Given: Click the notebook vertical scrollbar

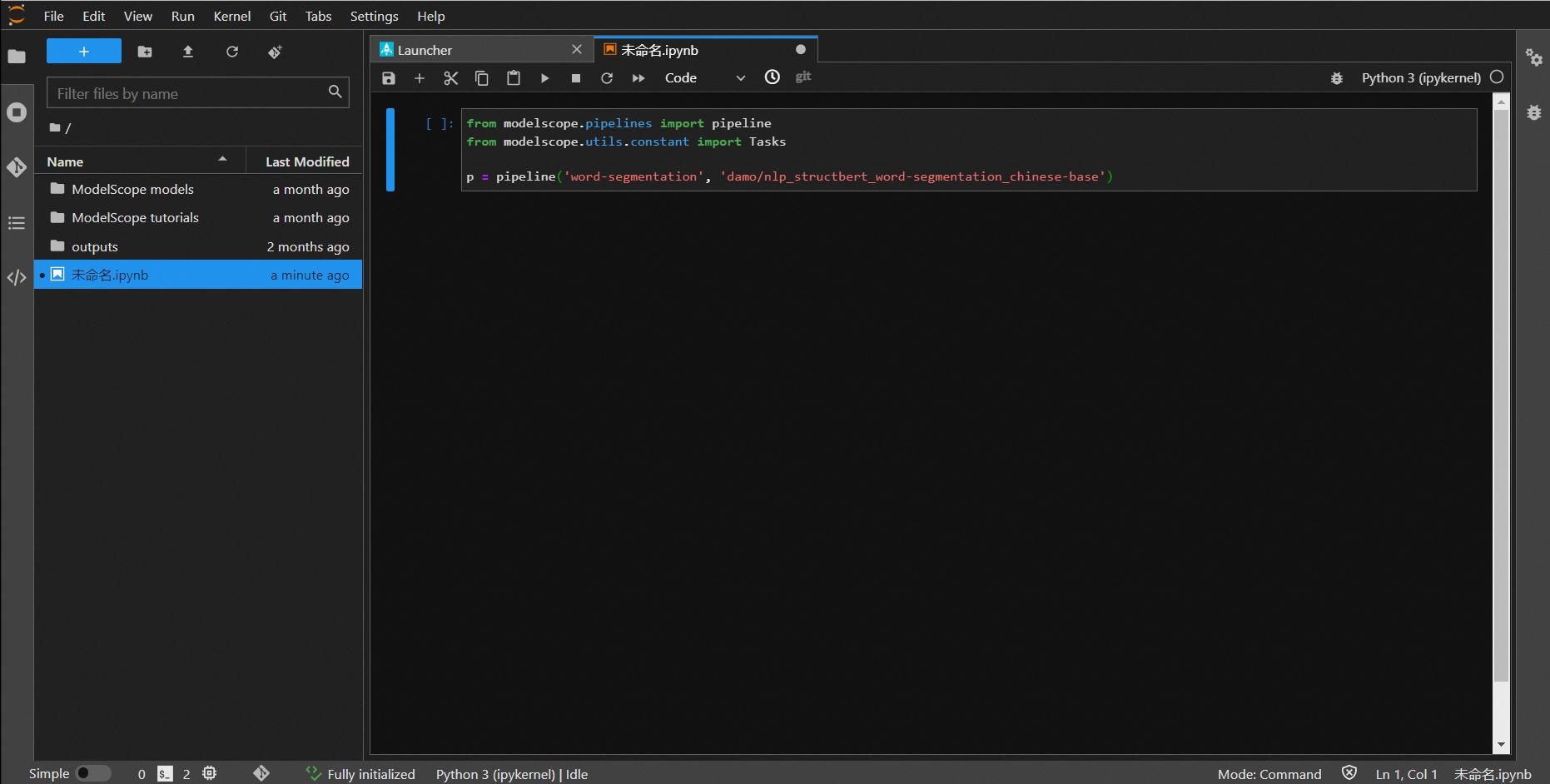Looking at the screenshot, I should pos(1501,395).
